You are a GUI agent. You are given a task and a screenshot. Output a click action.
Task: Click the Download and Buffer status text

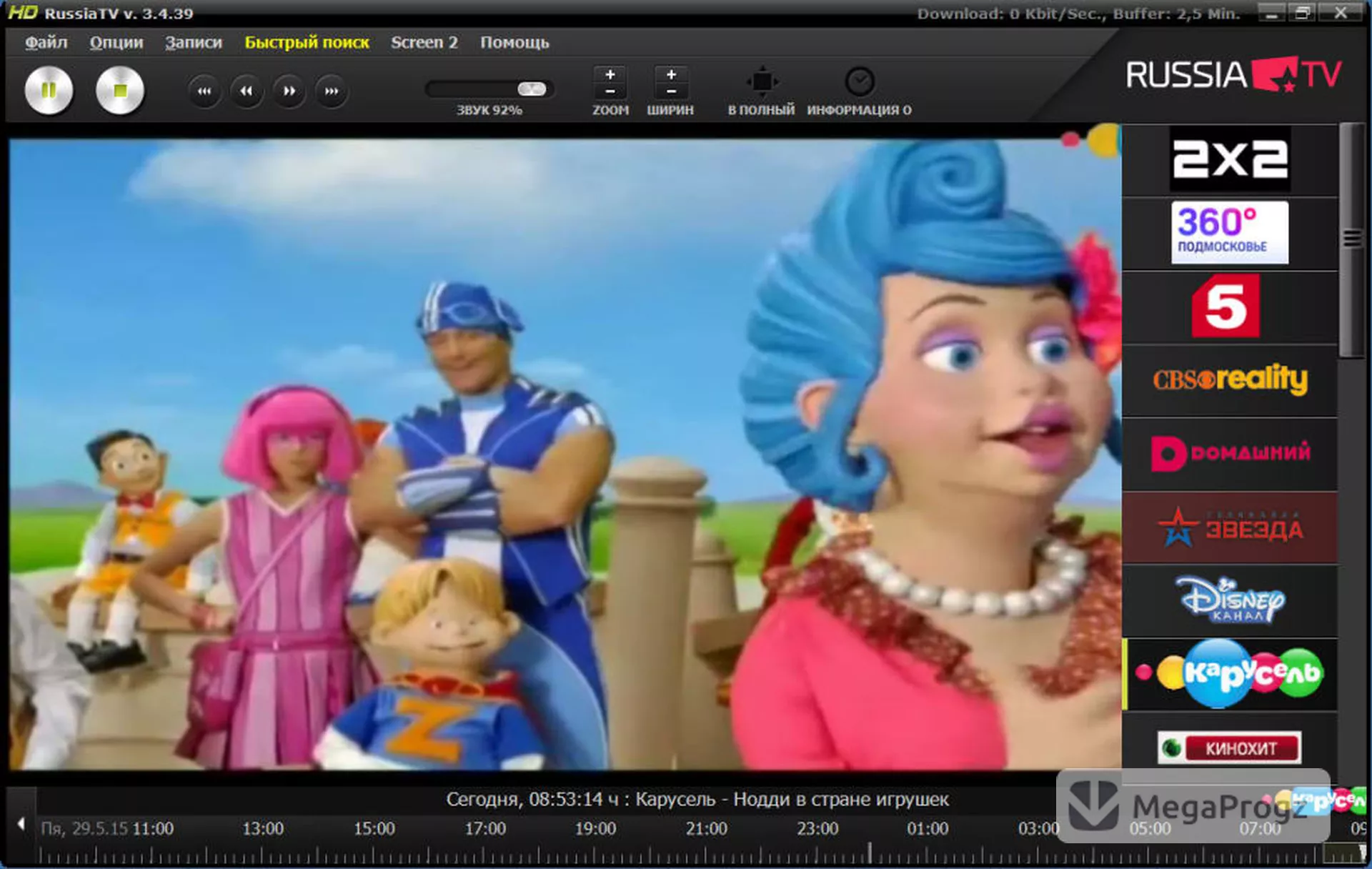1078,14
